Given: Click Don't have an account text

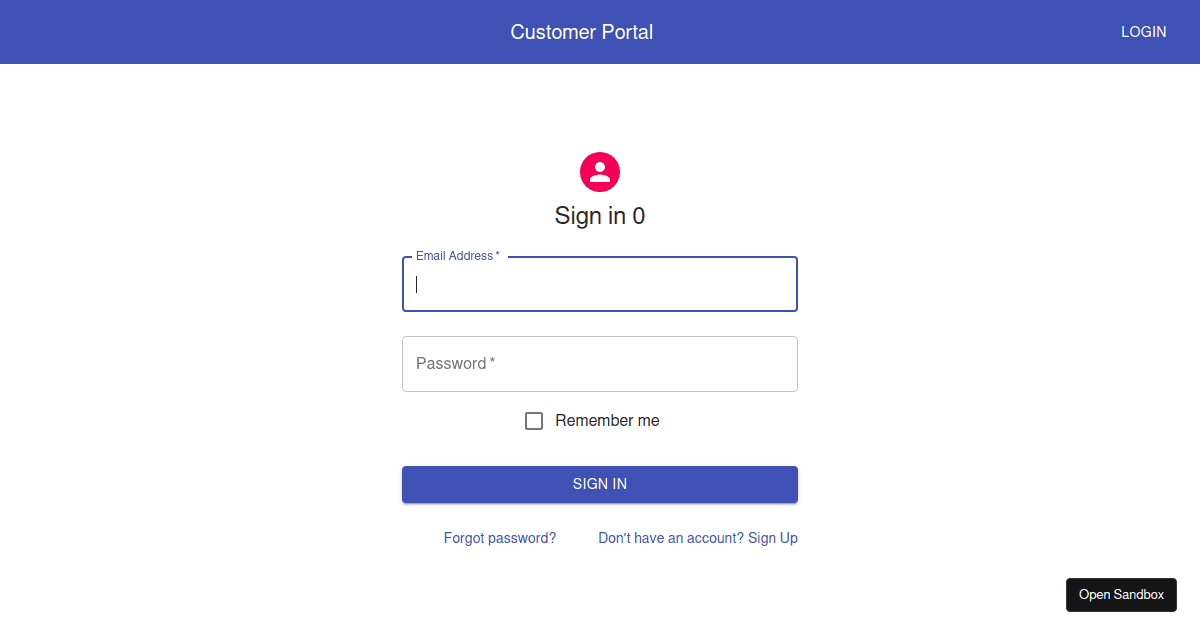Looking at the screenshot, I should 670,538.
